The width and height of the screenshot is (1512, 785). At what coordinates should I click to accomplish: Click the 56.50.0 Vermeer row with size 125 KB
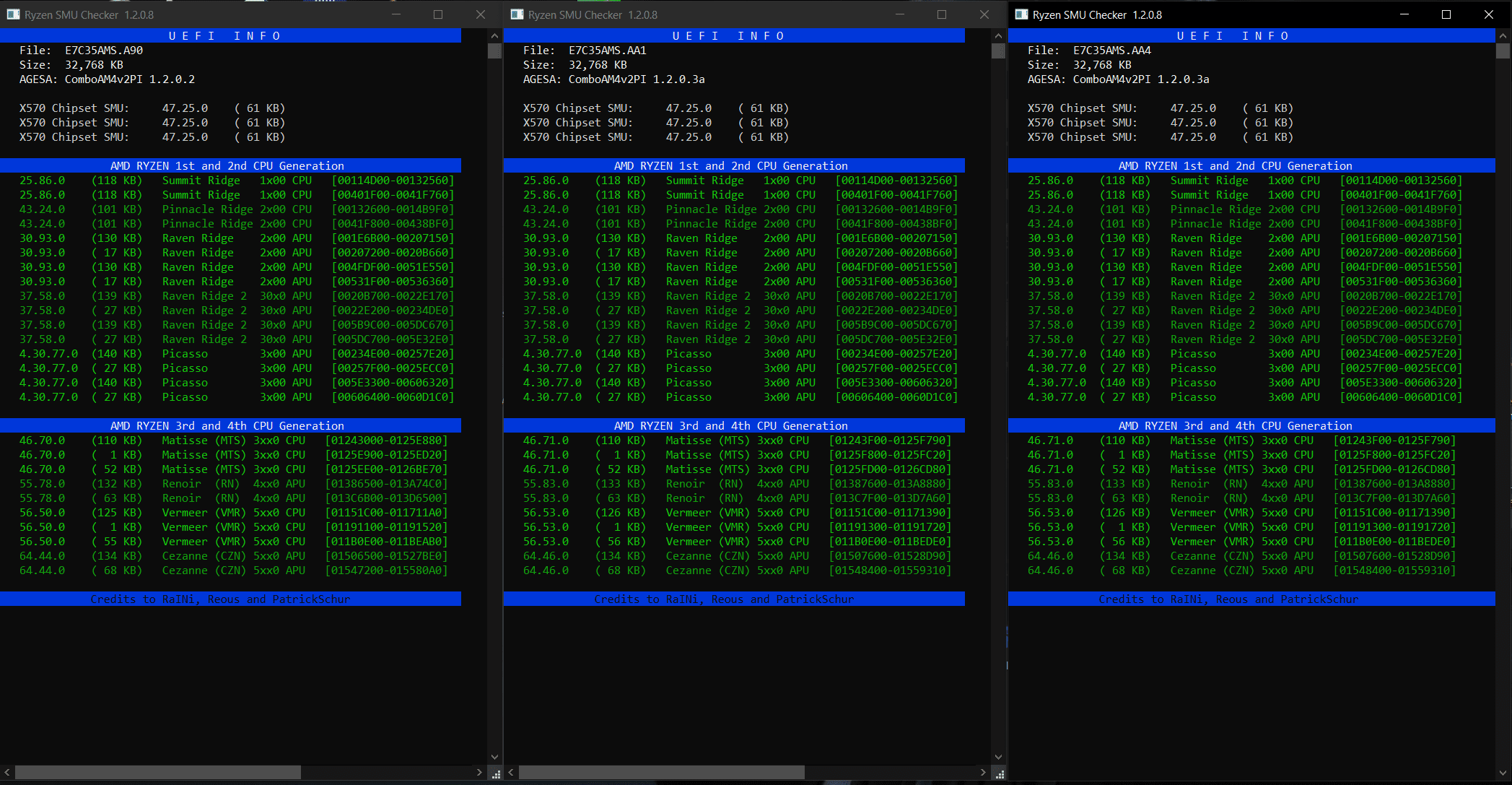tap(233, 513)
